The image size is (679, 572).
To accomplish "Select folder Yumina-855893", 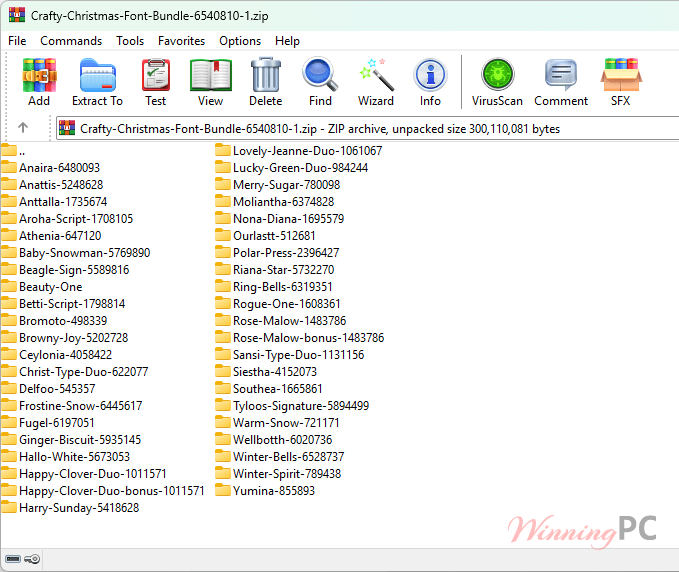I will tap(265, 491).
